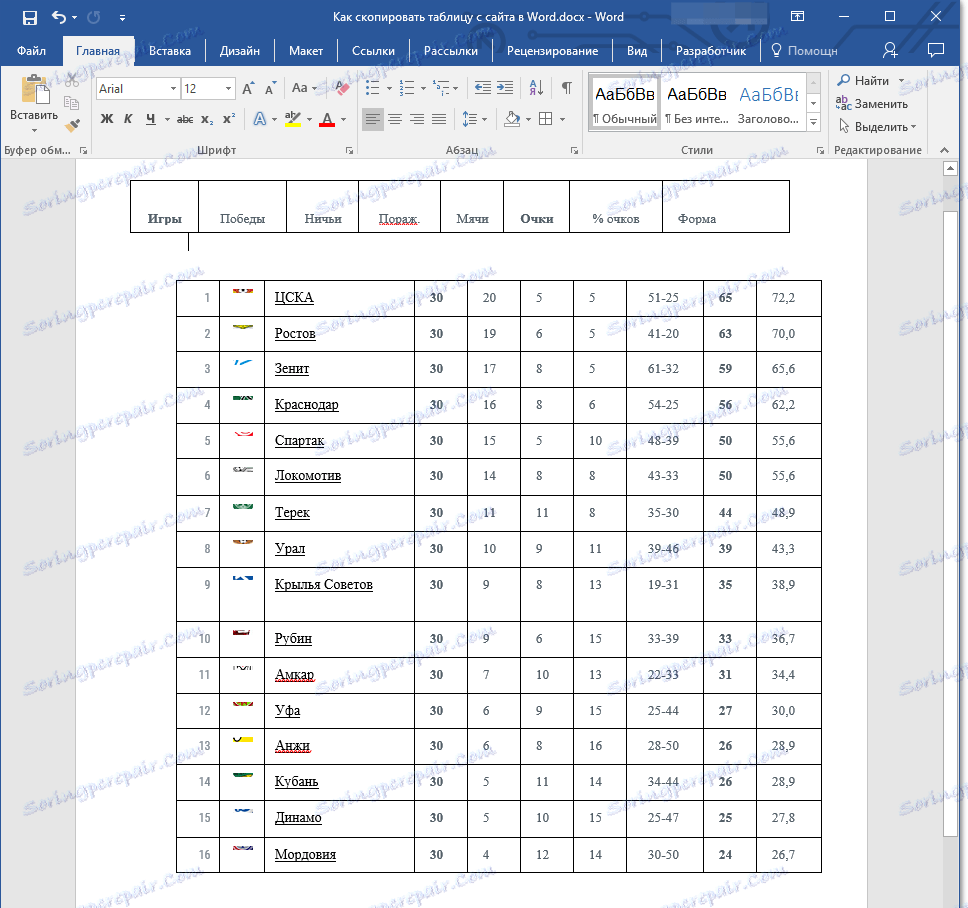The width and height of the screenshot is (968, 908).
Task: Toggle bold (Ж) formatting
Action: (x=107, y=119)
